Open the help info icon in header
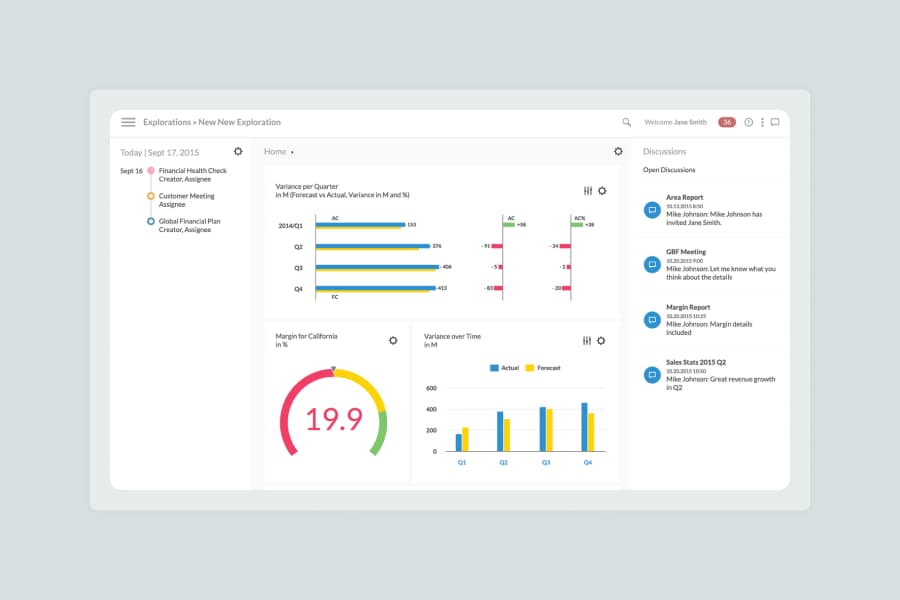Screen dimensions: 900x600 [748, 122]
